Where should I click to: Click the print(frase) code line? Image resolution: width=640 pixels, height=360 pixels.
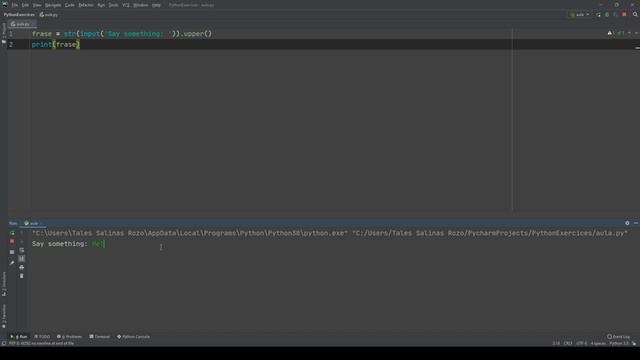(56, 44)
